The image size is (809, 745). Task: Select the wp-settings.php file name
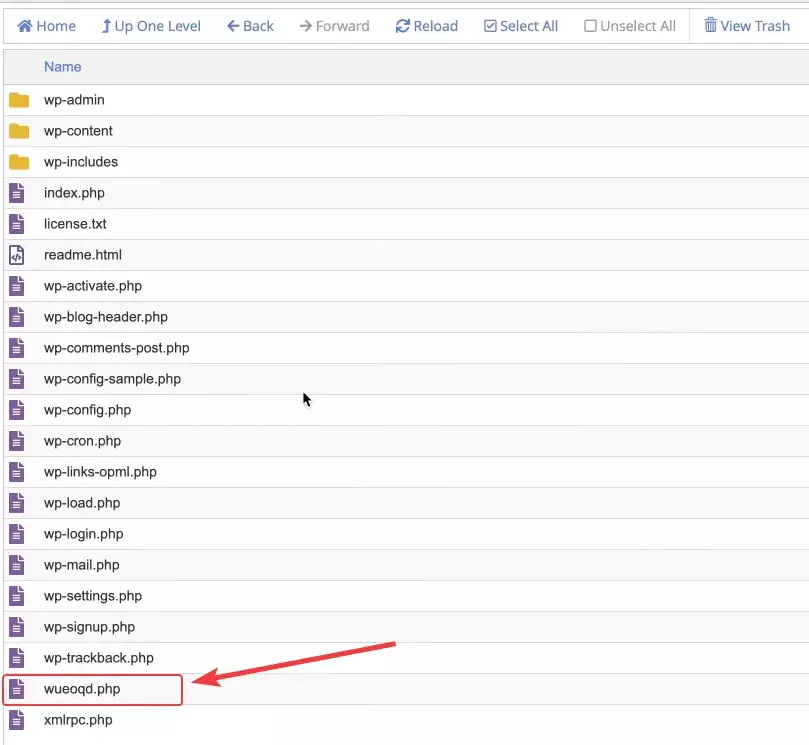tap(93, 596)
